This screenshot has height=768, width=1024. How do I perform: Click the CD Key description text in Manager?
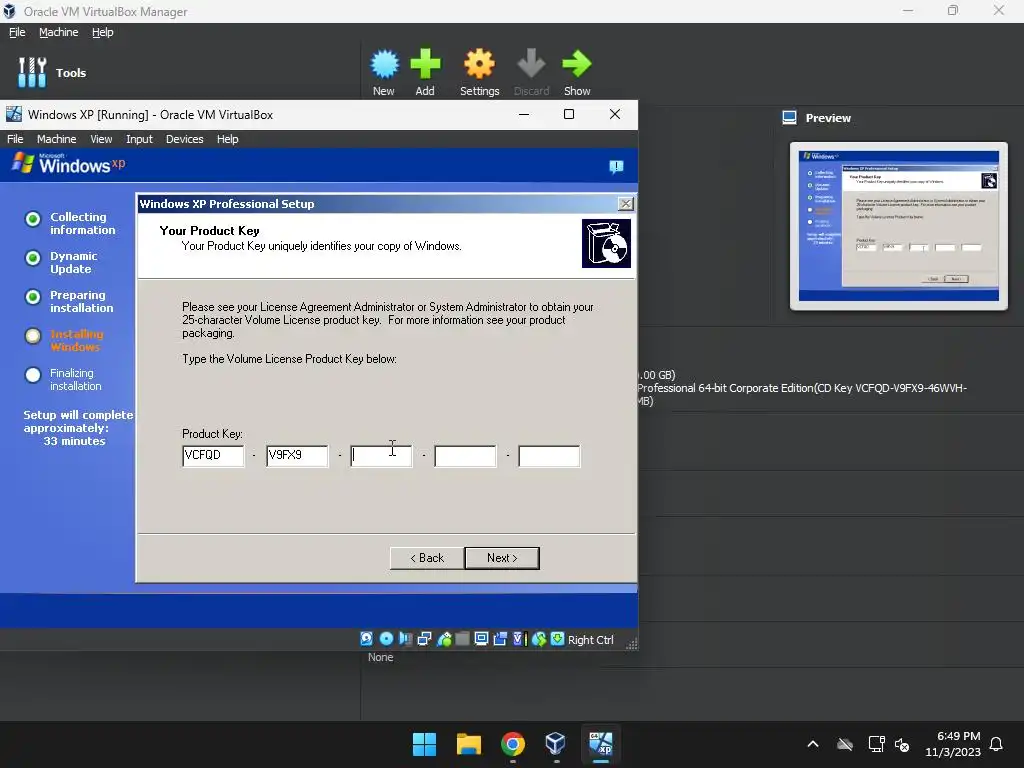point(802,388)
